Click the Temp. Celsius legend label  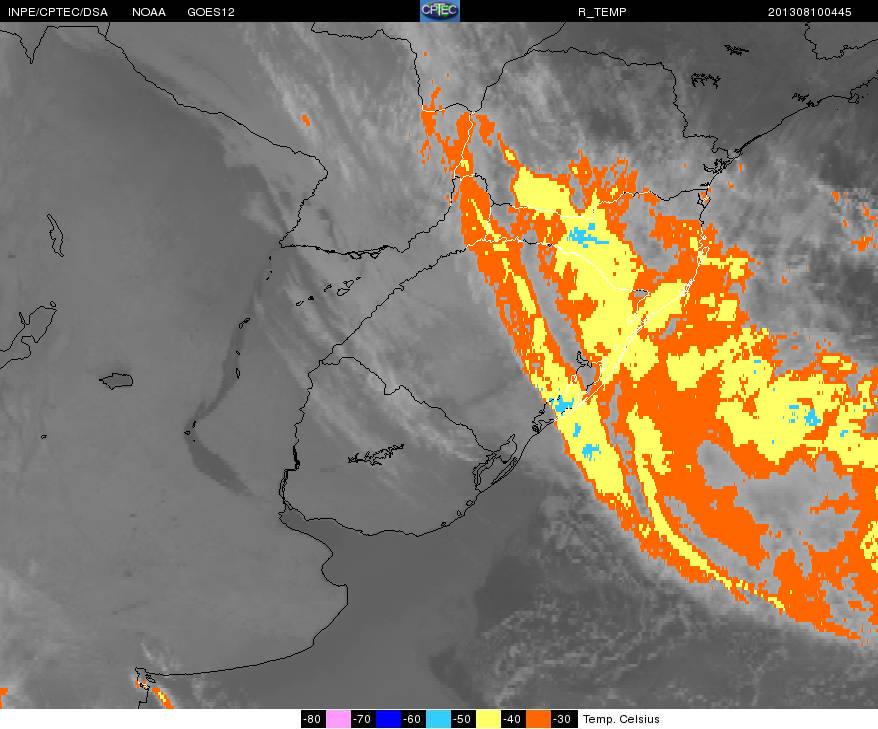click(x=621, y=719)
